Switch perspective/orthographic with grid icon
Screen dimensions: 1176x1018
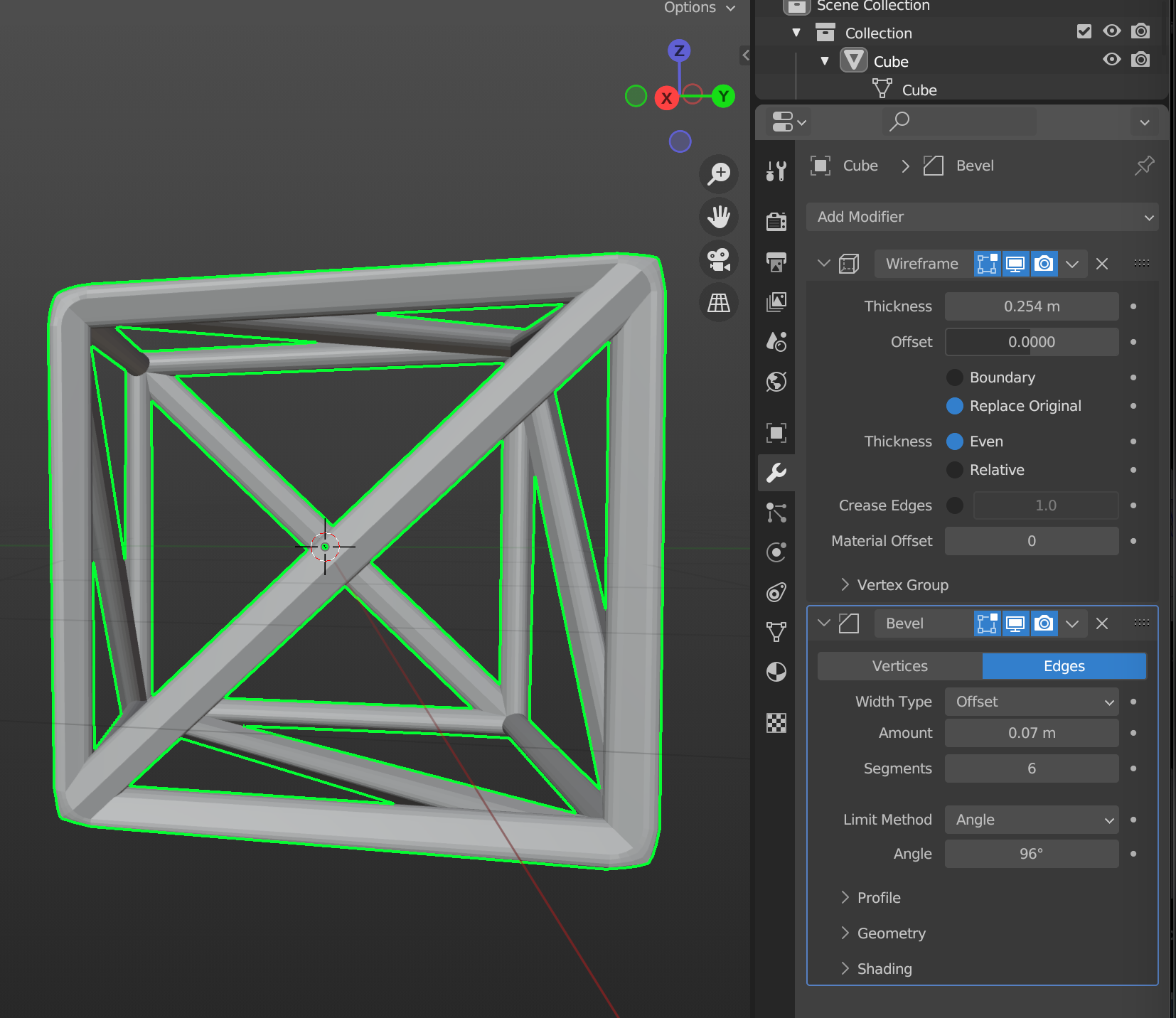click(719, 303)
